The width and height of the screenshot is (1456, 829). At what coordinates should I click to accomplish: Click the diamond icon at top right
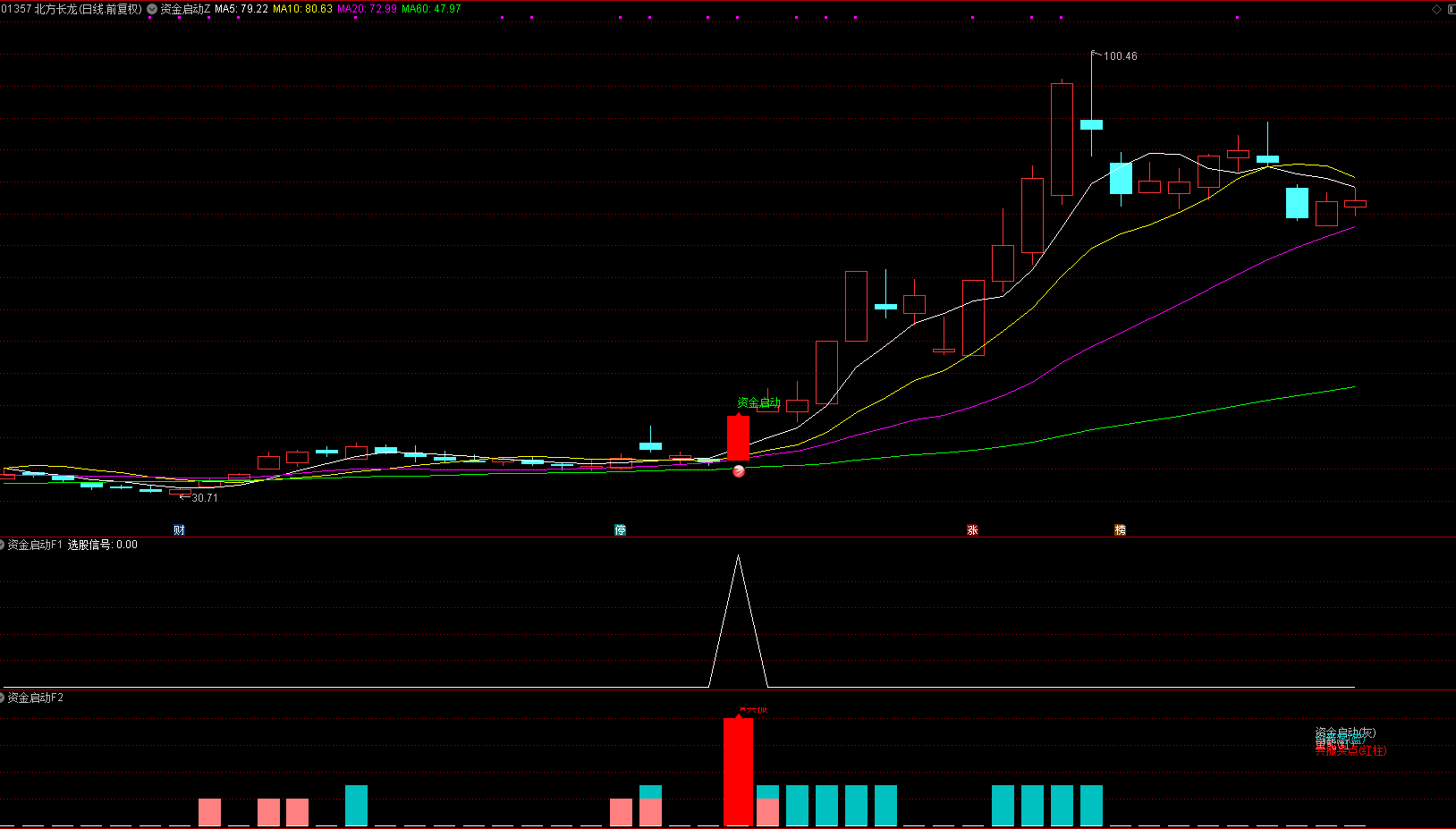[1437, 9]
